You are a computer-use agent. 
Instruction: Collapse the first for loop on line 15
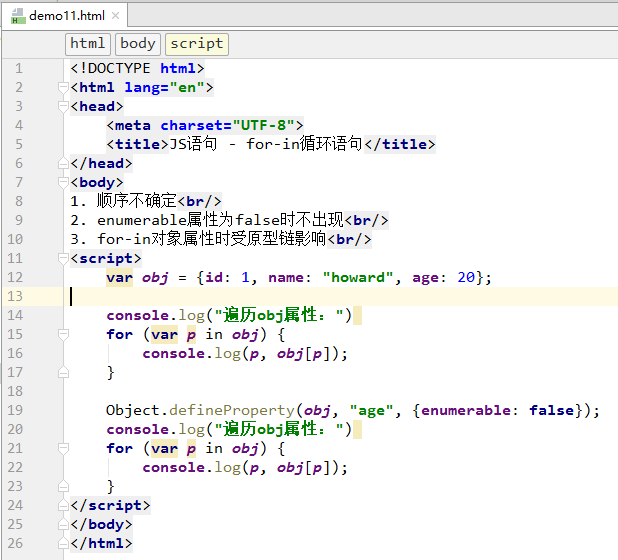(63, 334)
